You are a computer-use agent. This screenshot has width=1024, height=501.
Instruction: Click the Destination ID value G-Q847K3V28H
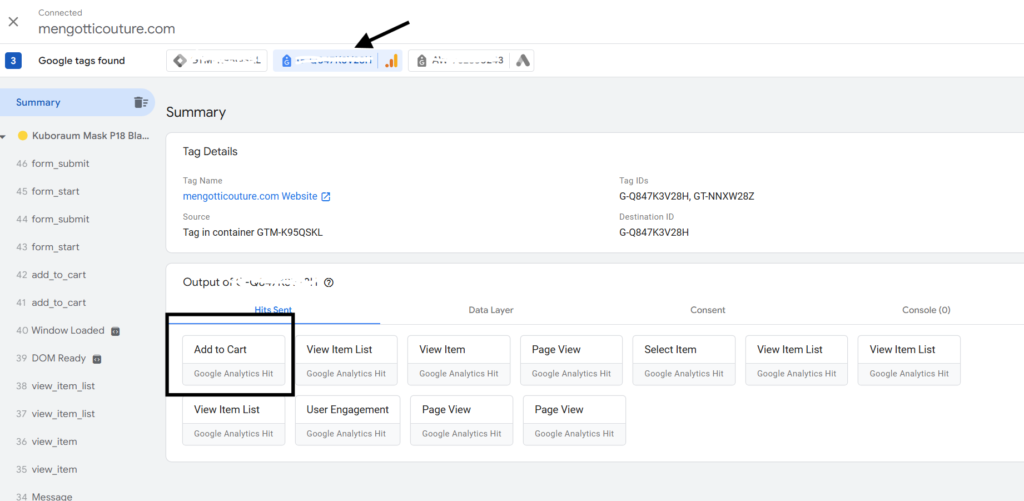[654, 232]
